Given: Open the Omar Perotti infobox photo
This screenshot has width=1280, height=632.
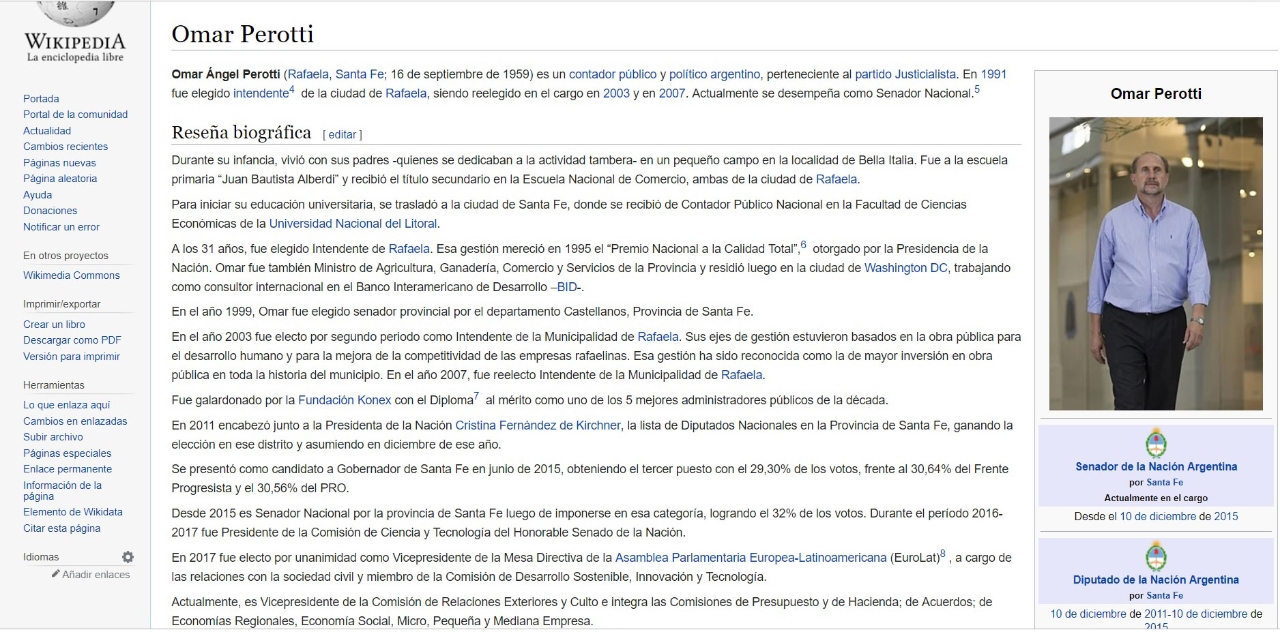Looking at the screenshot, I should (x=1155, y=263).
